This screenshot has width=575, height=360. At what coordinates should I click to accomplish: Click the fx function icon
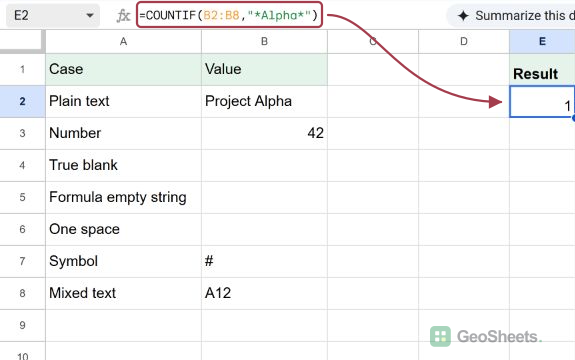coord(123,16)
